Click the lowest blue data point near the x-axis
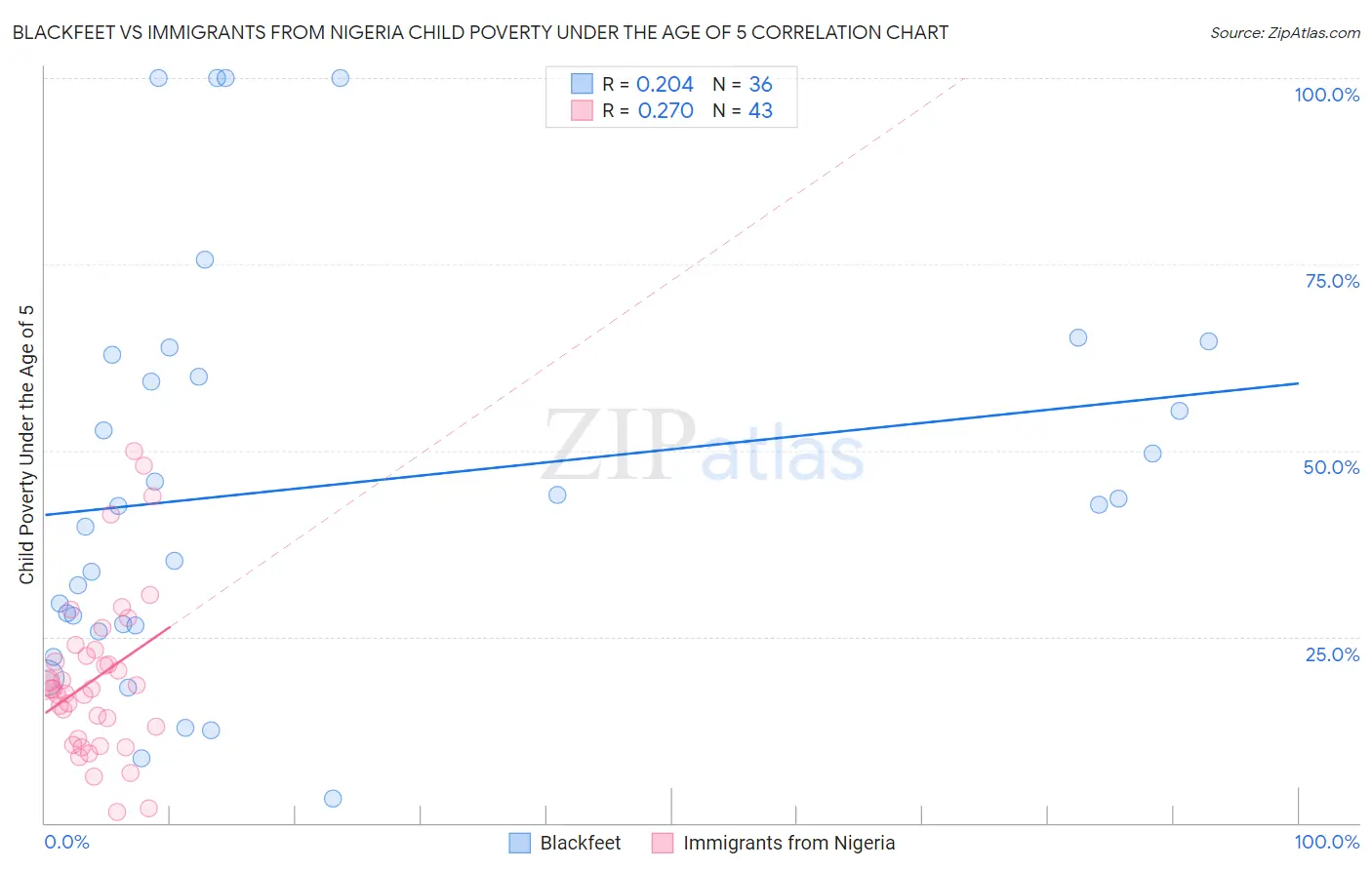 pos(333,799)
